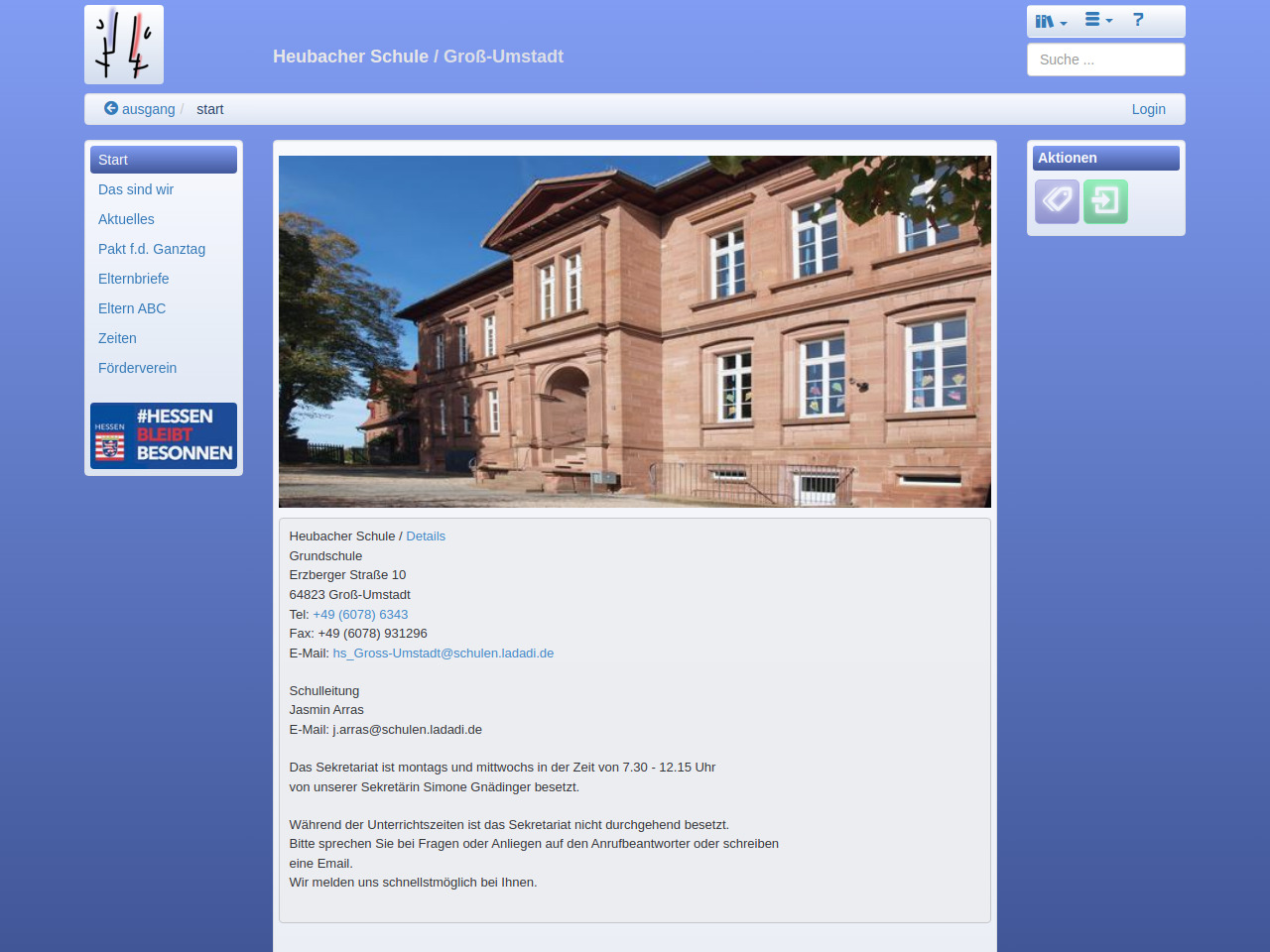Click the green login arrow icon
The width and height of the screenshot is (1270, 952).
point(1105,201)
